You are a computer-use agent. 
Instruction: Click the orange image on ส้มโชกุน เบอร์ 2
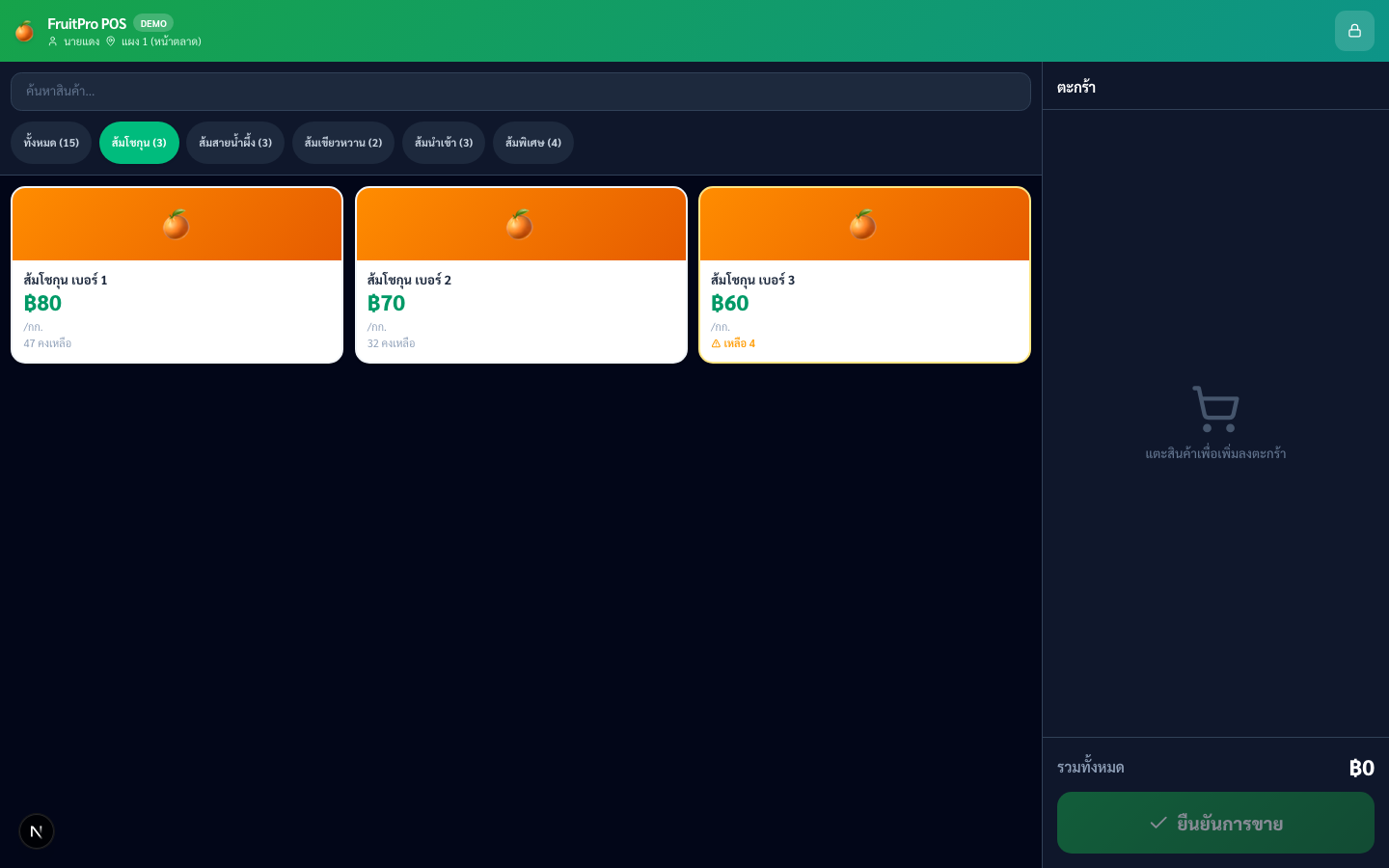pyautogui.click(x=521, y=224)
